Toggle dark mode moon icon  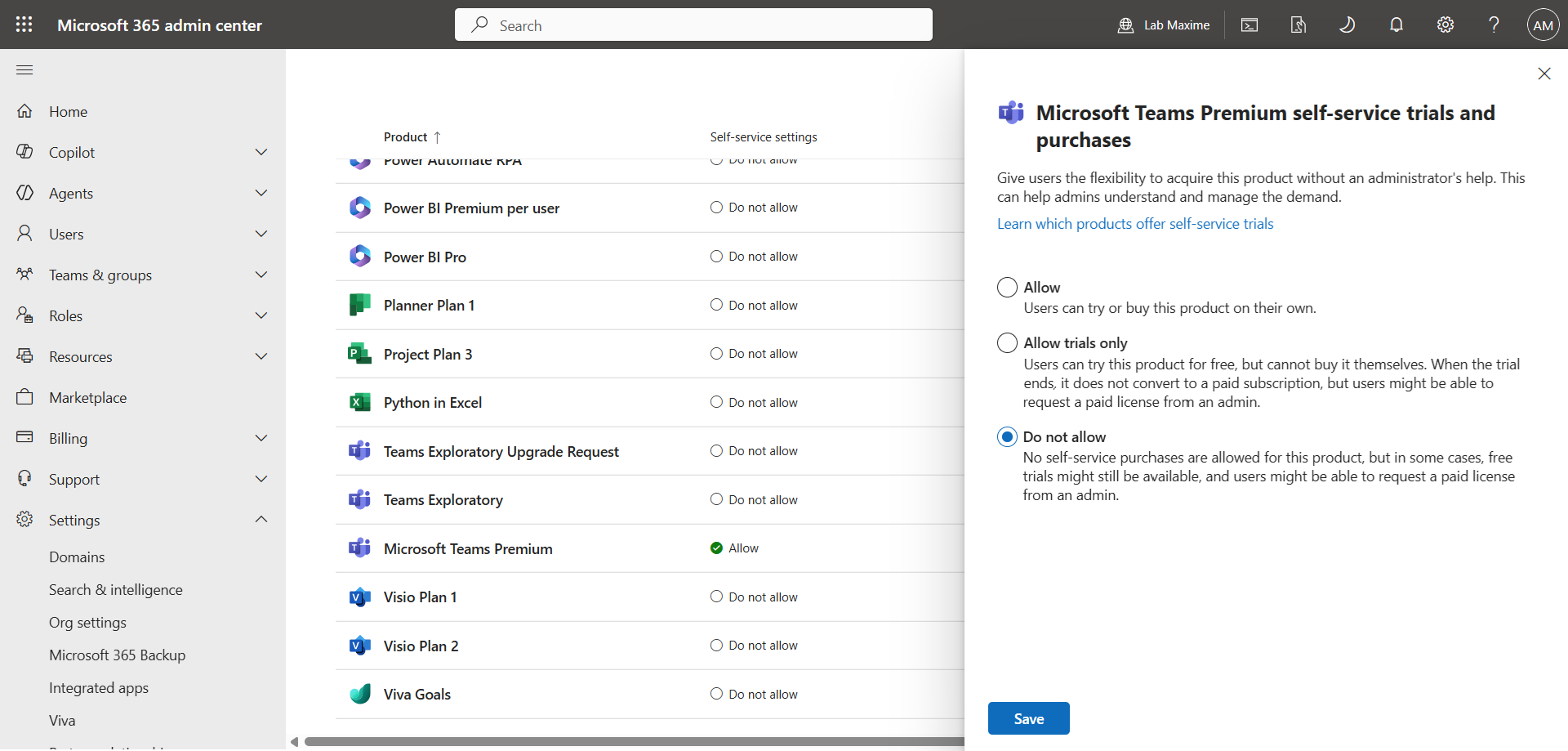tap(1347, 25)
